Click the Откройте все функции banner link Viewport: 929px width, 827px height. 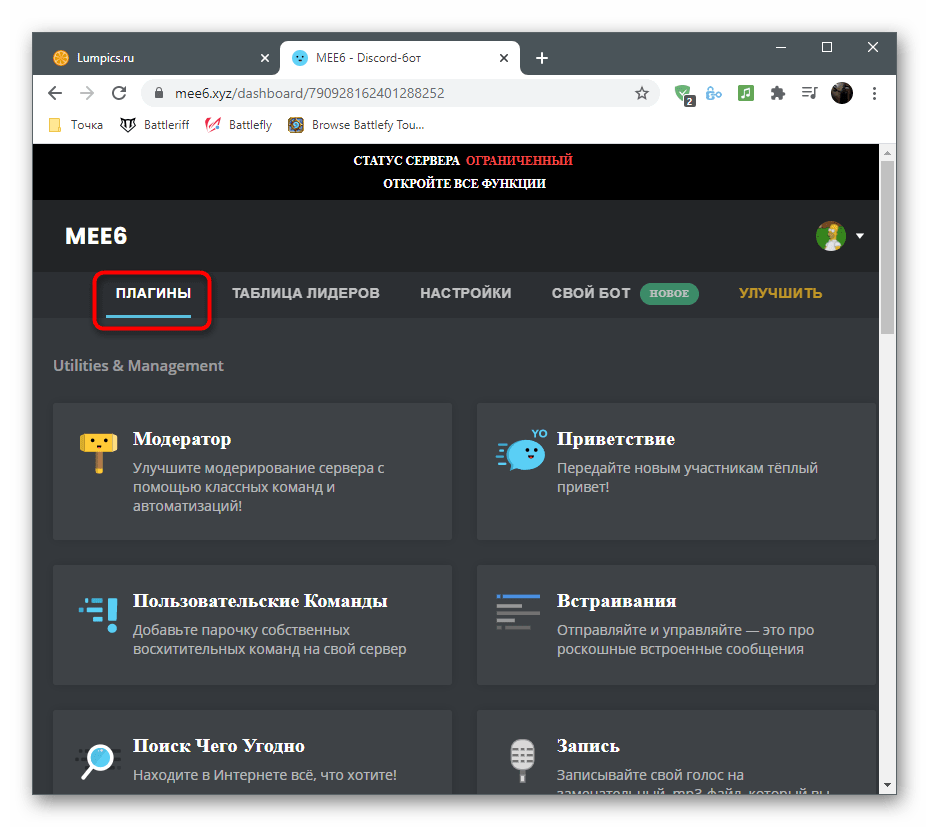(464, 184)
